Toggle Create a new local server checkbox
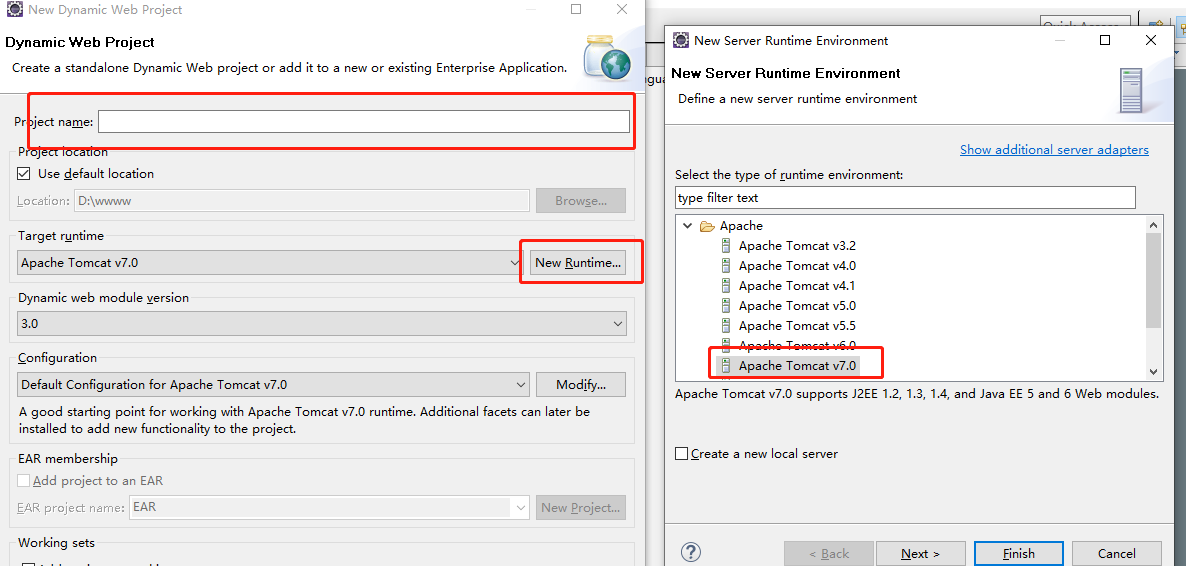 pyautogui.click(x=681, y=454)
